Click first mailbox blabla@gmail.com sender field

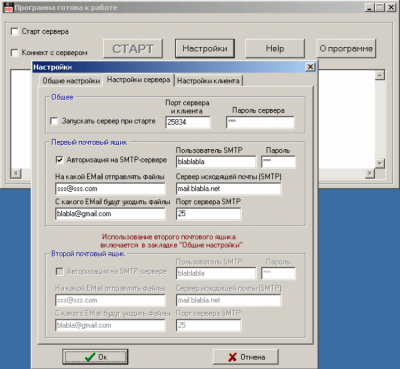tap(110, 214)
